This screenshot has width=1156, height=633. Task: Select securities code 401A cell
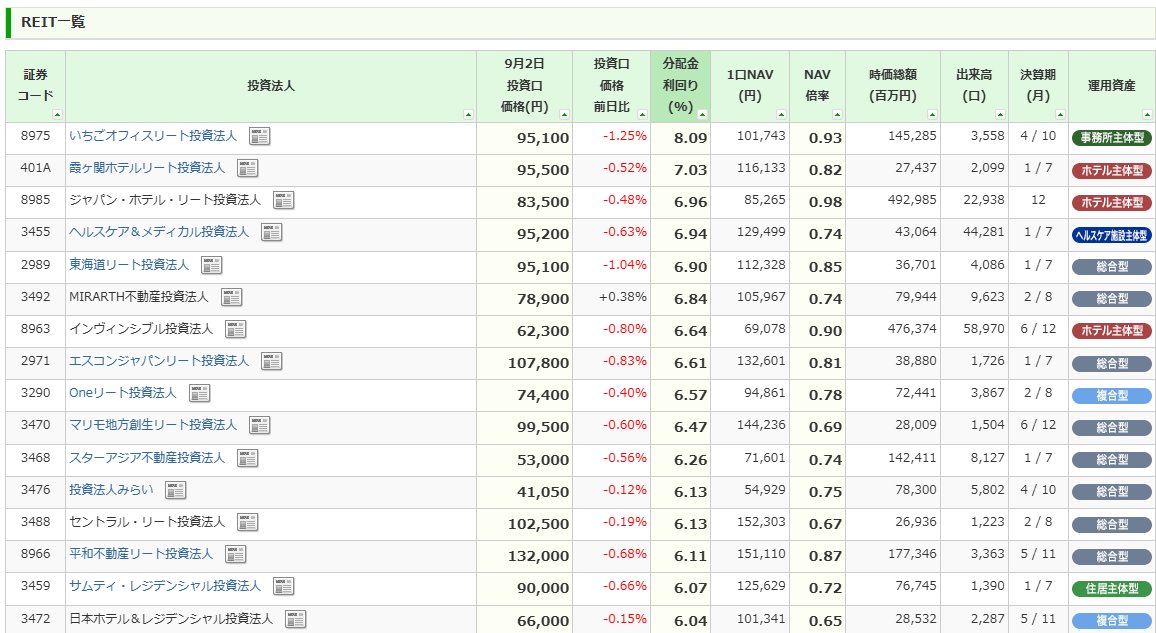[35, 168]
